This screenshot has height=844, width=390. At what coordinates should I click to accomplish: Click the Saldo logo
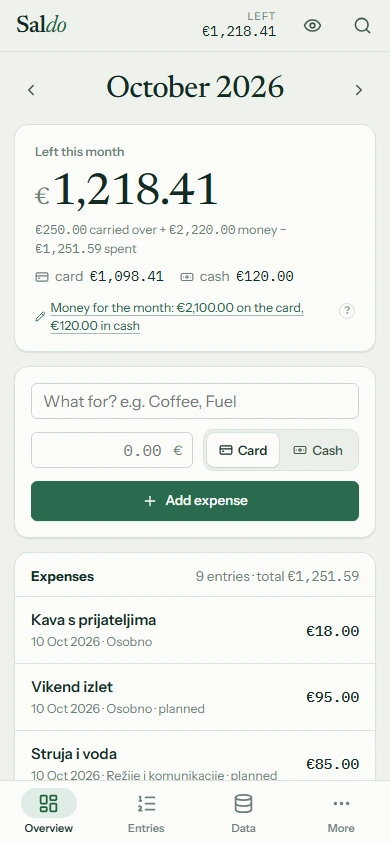click(x=41, y=25)
